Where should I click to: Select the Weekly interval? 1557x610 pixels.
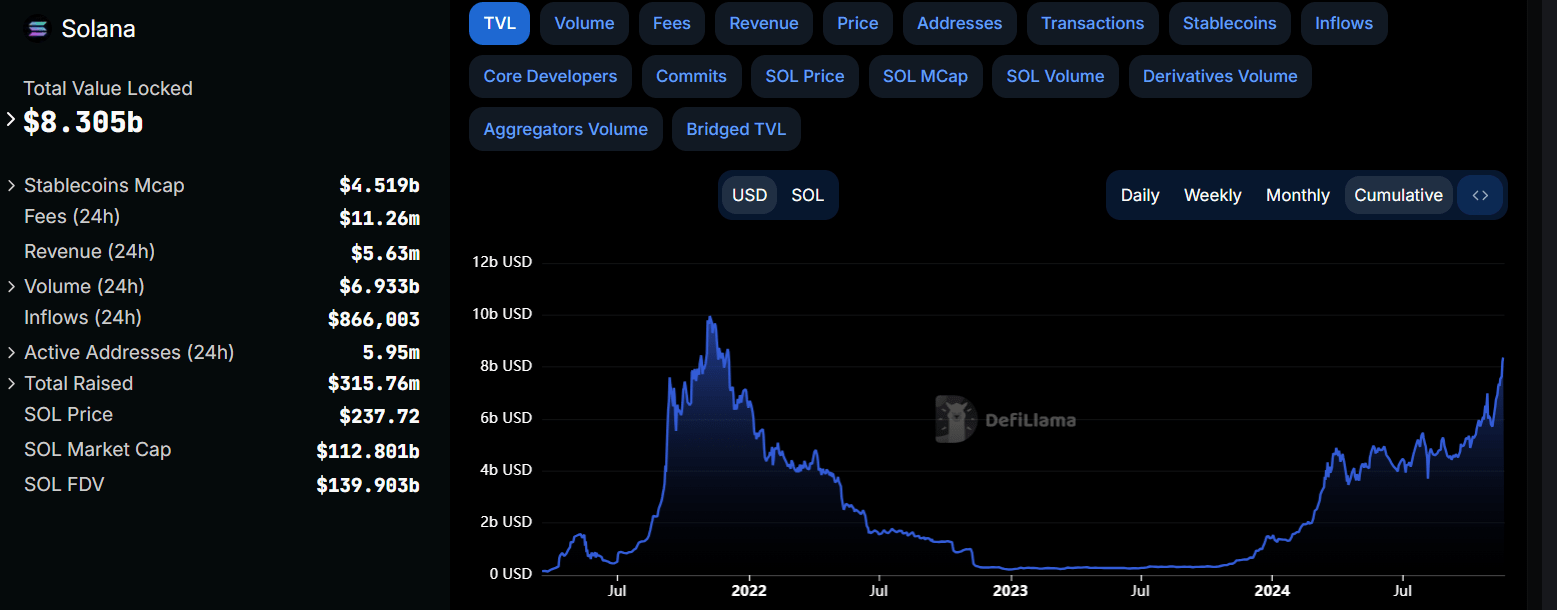[x=1212, y=195]
